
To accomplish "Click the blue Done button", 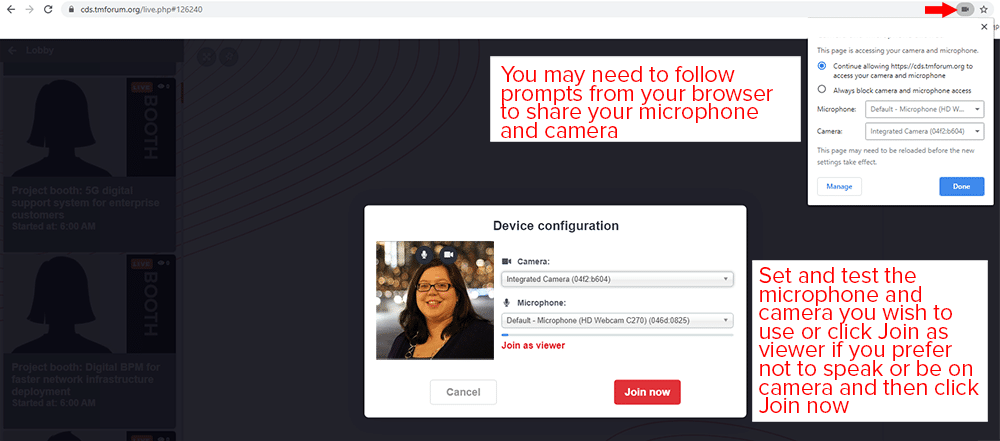I will 961,186.
